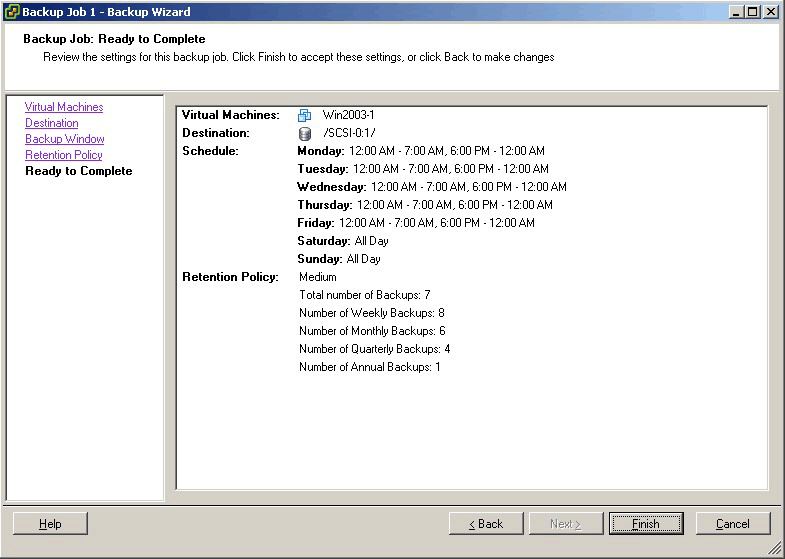785x559 pixels.
Task: Click the Win2003-1 virtual machine icon
Action: [305, 115]
